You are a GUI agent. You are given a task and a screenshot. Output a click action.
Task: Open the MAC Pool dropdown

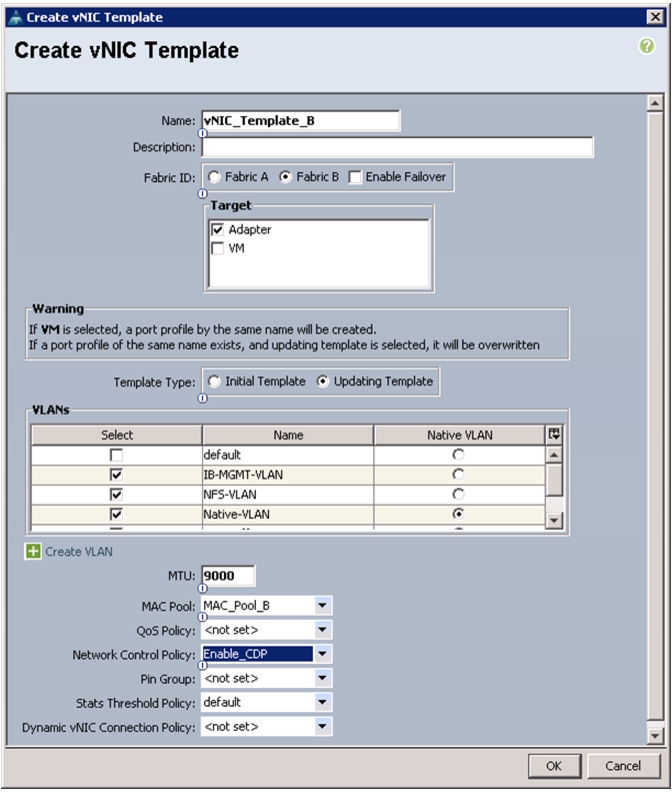(x=322, y=605)
